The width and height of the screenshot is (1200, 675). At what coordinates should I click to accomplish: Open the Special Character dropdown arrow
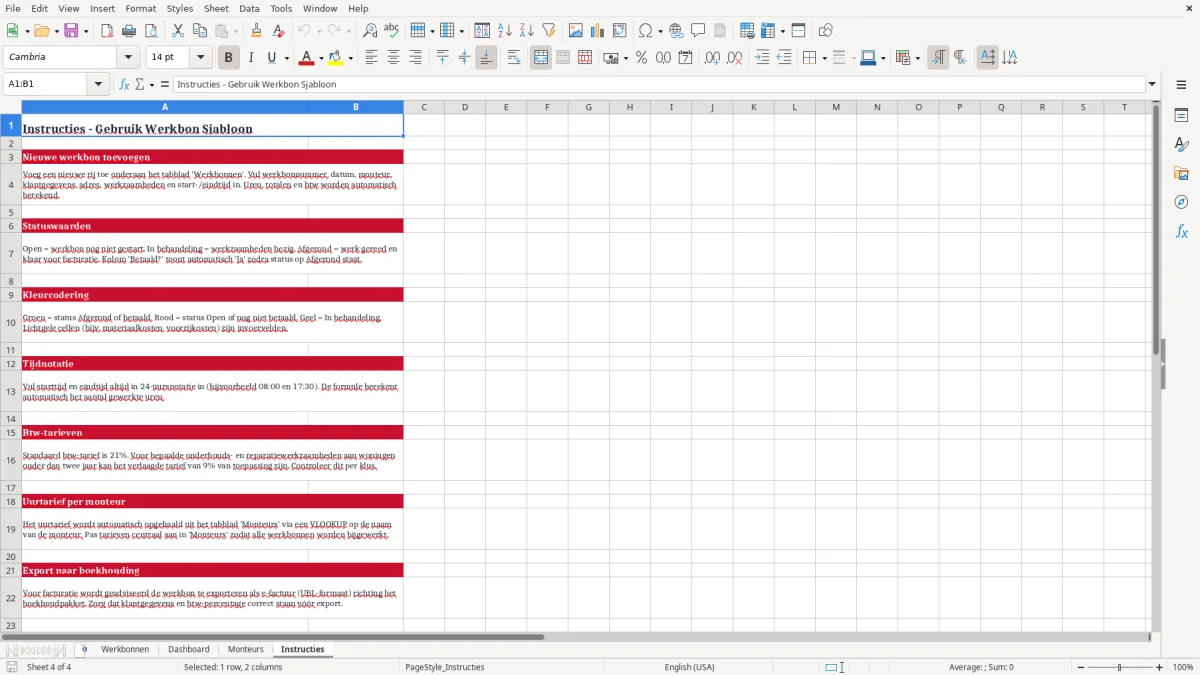coord(660,31)
